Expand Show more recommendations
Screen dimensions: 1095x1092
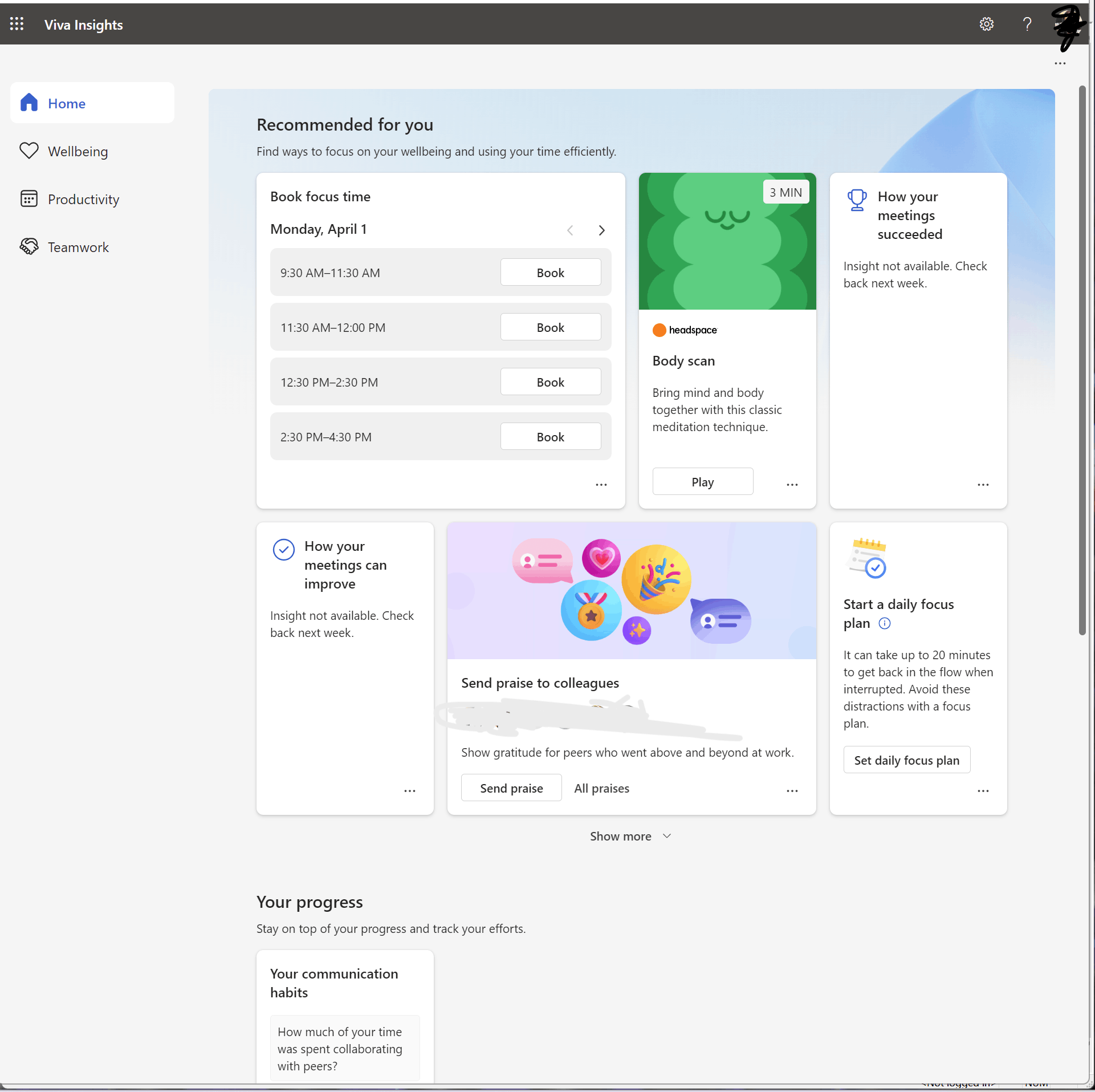tap(630, 836)
